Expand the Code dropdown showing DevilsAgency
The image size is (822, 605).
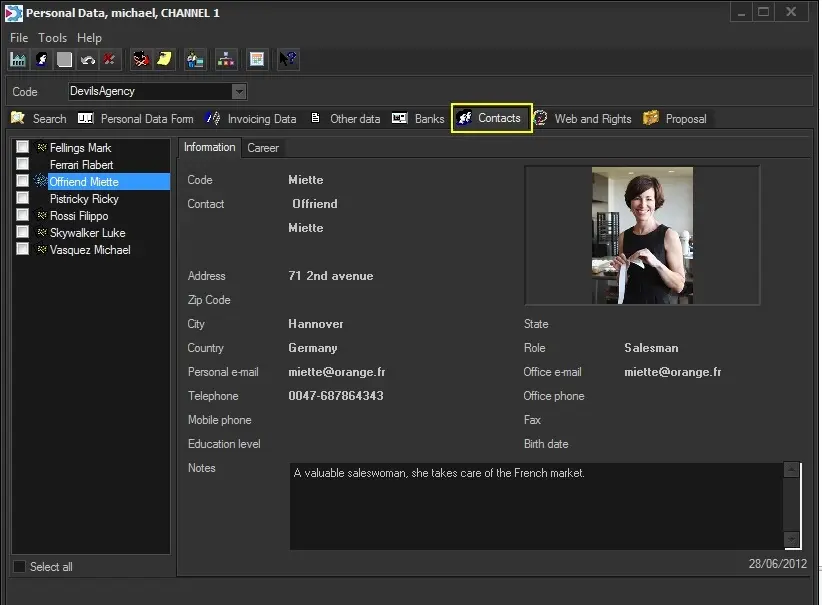tap(239, 92)
